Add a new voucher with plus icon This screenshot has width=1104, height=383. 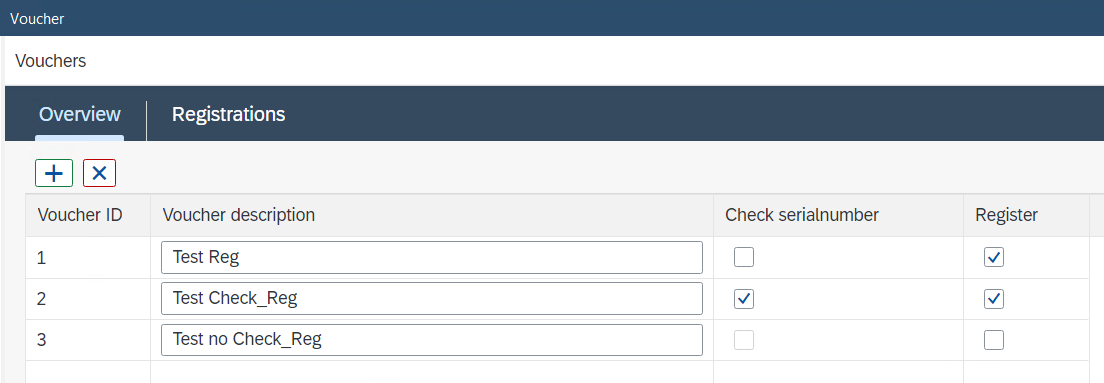54,173
